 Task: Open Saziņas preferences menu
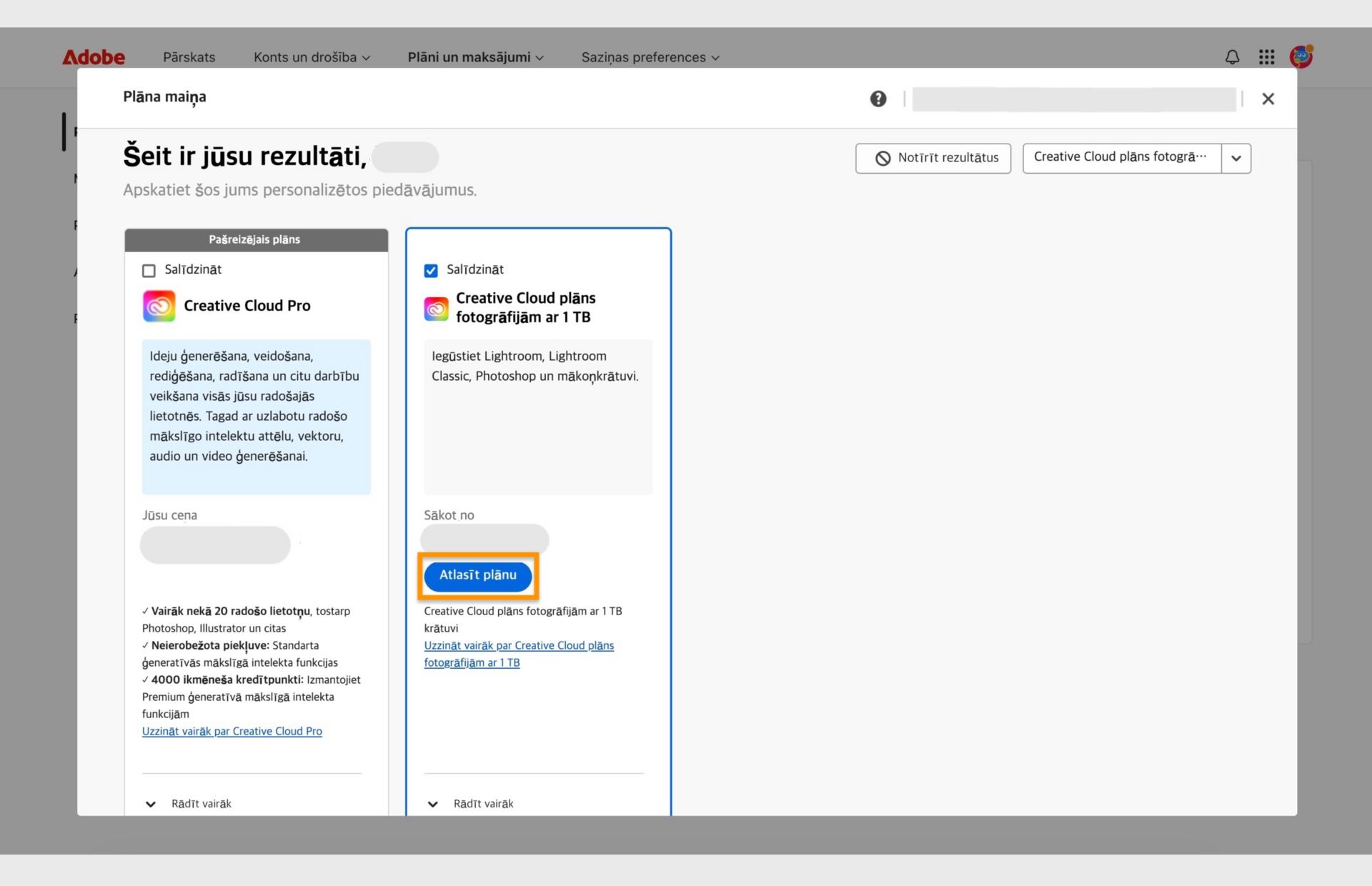click(x=650, y=57)
